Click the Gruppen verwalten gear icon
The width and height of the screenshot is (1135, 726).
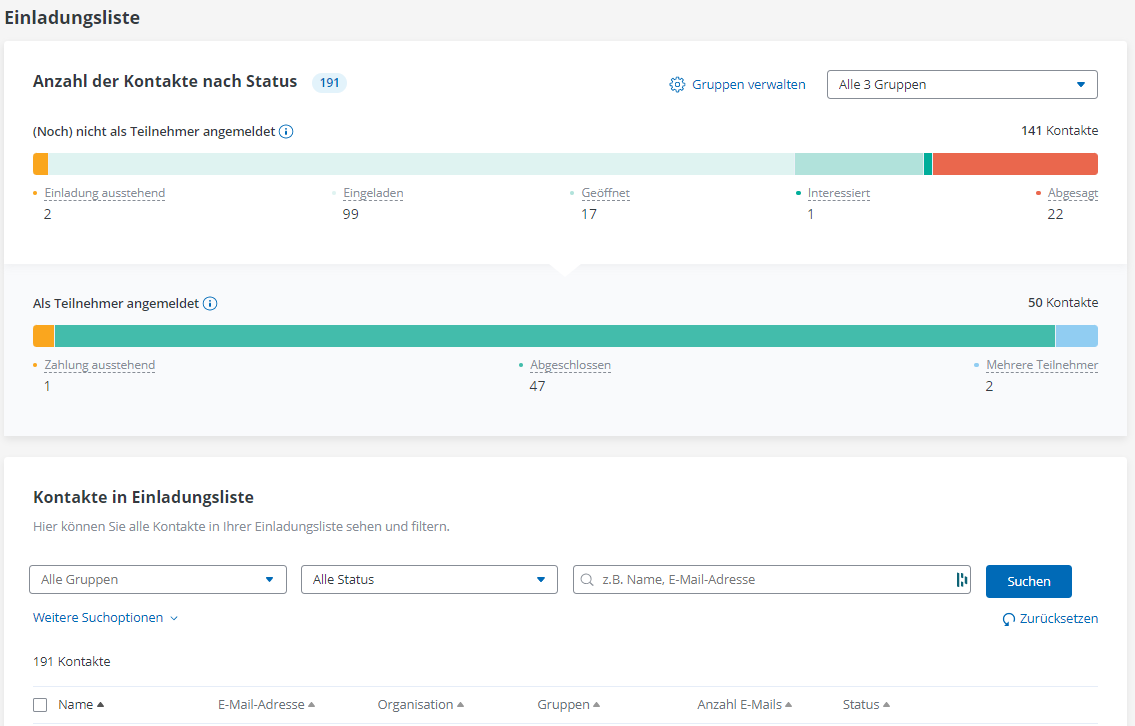[677, 85]
